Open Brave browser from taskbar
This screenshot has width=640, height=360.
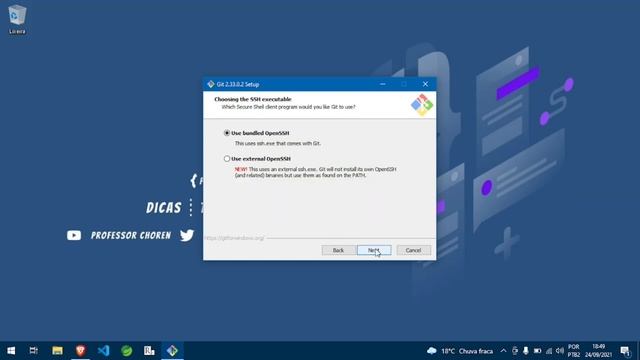(80, 351)
